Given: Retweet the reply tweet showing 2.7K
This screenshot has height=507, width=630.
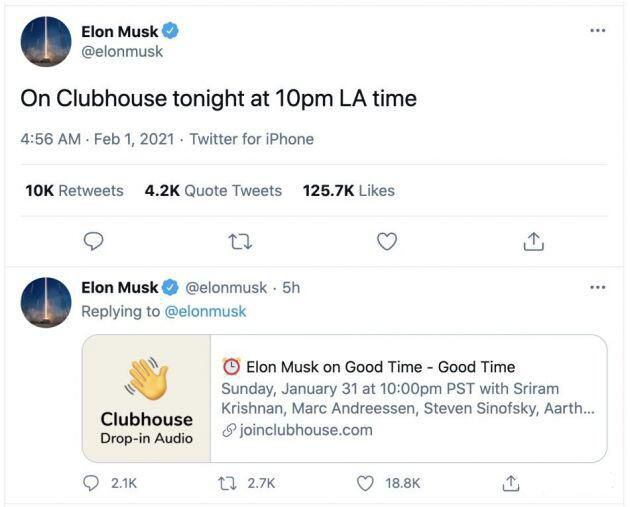Looking at the screenshot, I should coord(227,483).
